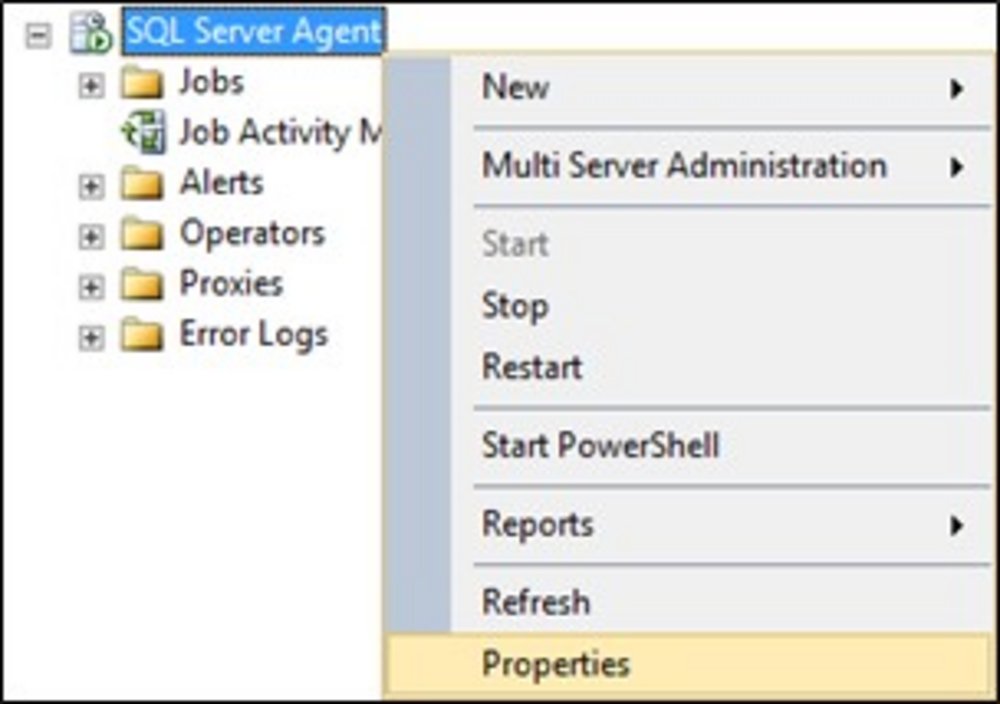The height and width of the screenshot is (704, 1000).
Task: Choose Stop from the context menu
Action: 515,306
